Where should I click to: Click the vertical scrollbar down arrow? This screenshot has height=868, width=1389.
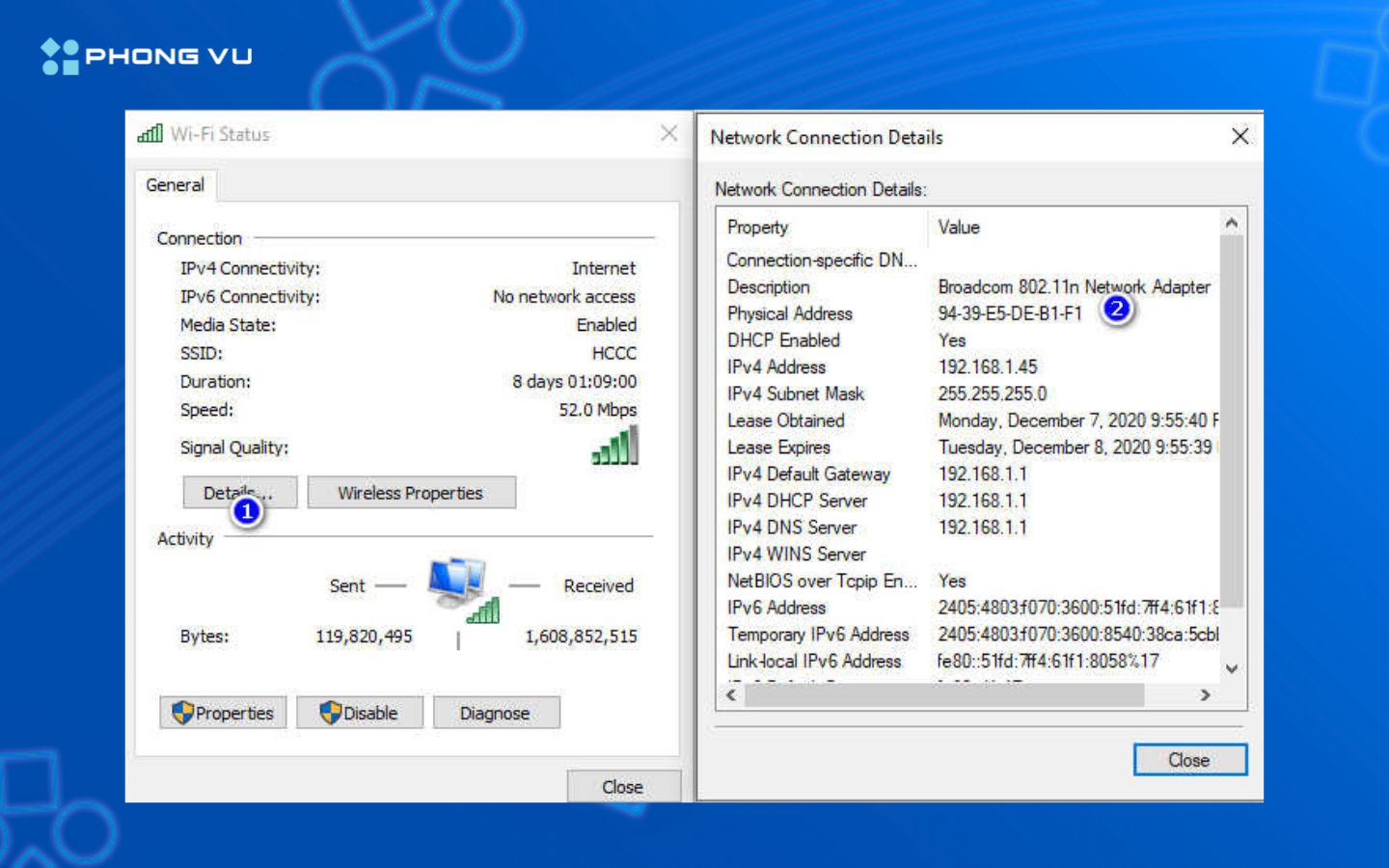1231,668
